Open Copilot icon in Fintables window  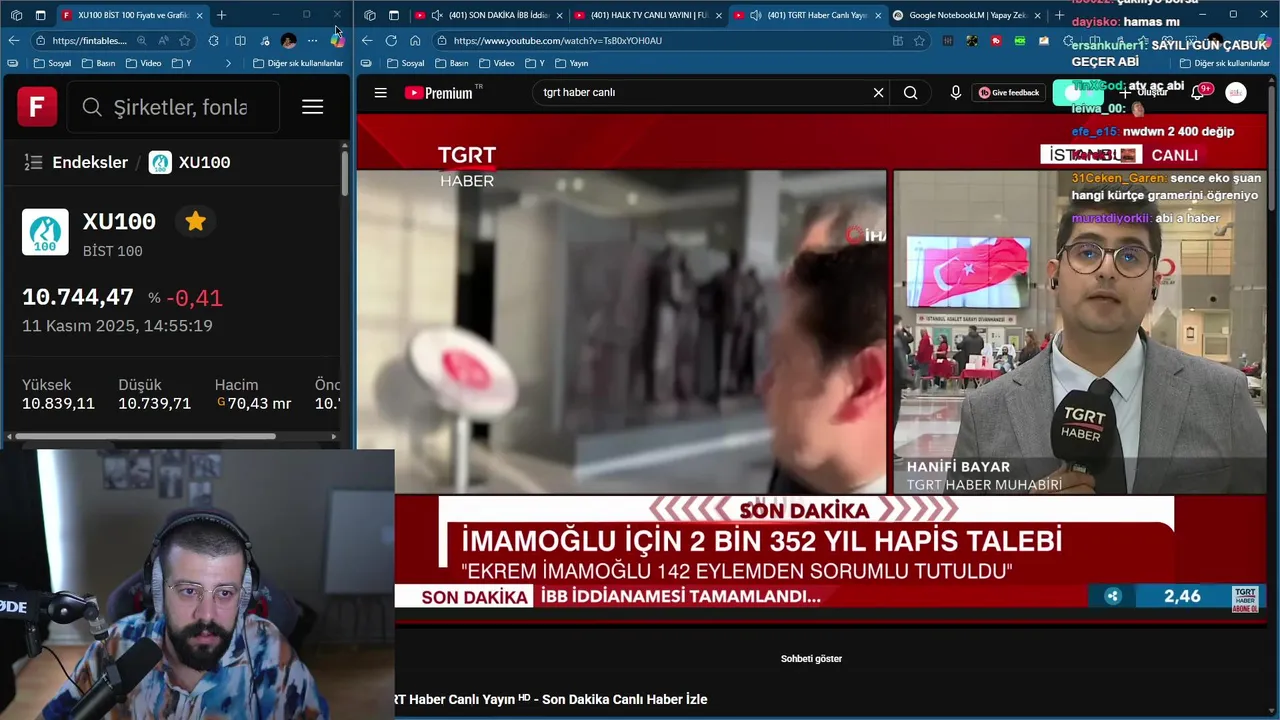[338, 40]
